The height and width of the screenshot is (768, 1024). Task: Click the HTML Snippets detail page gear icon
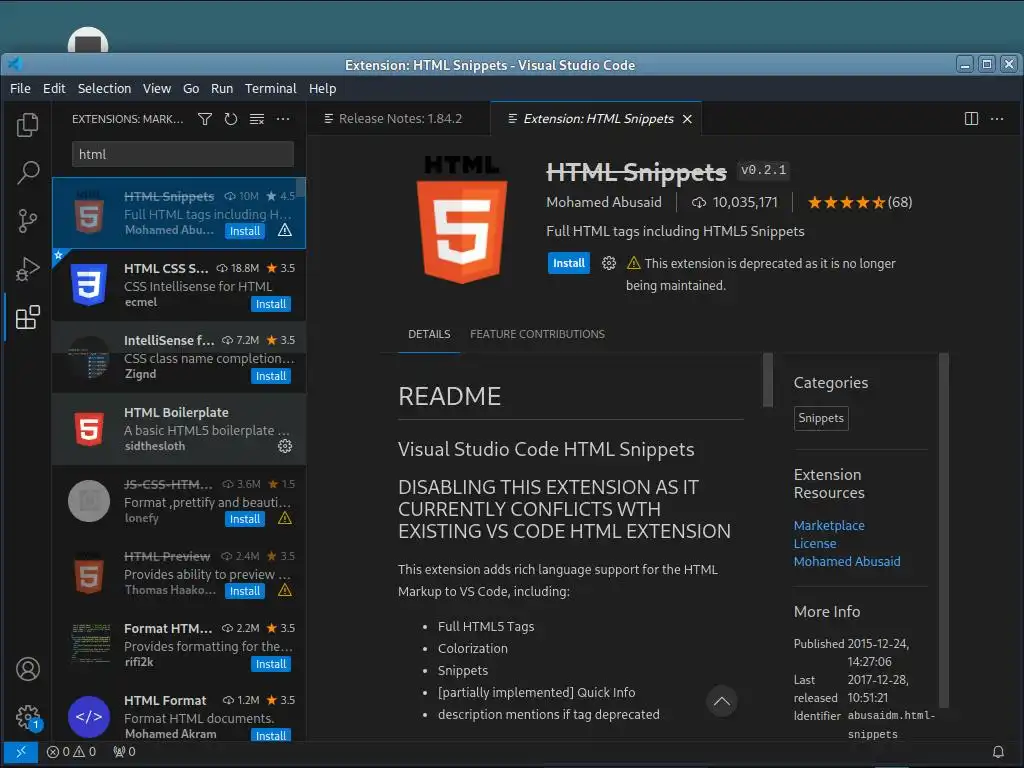(x=609, y=263)
